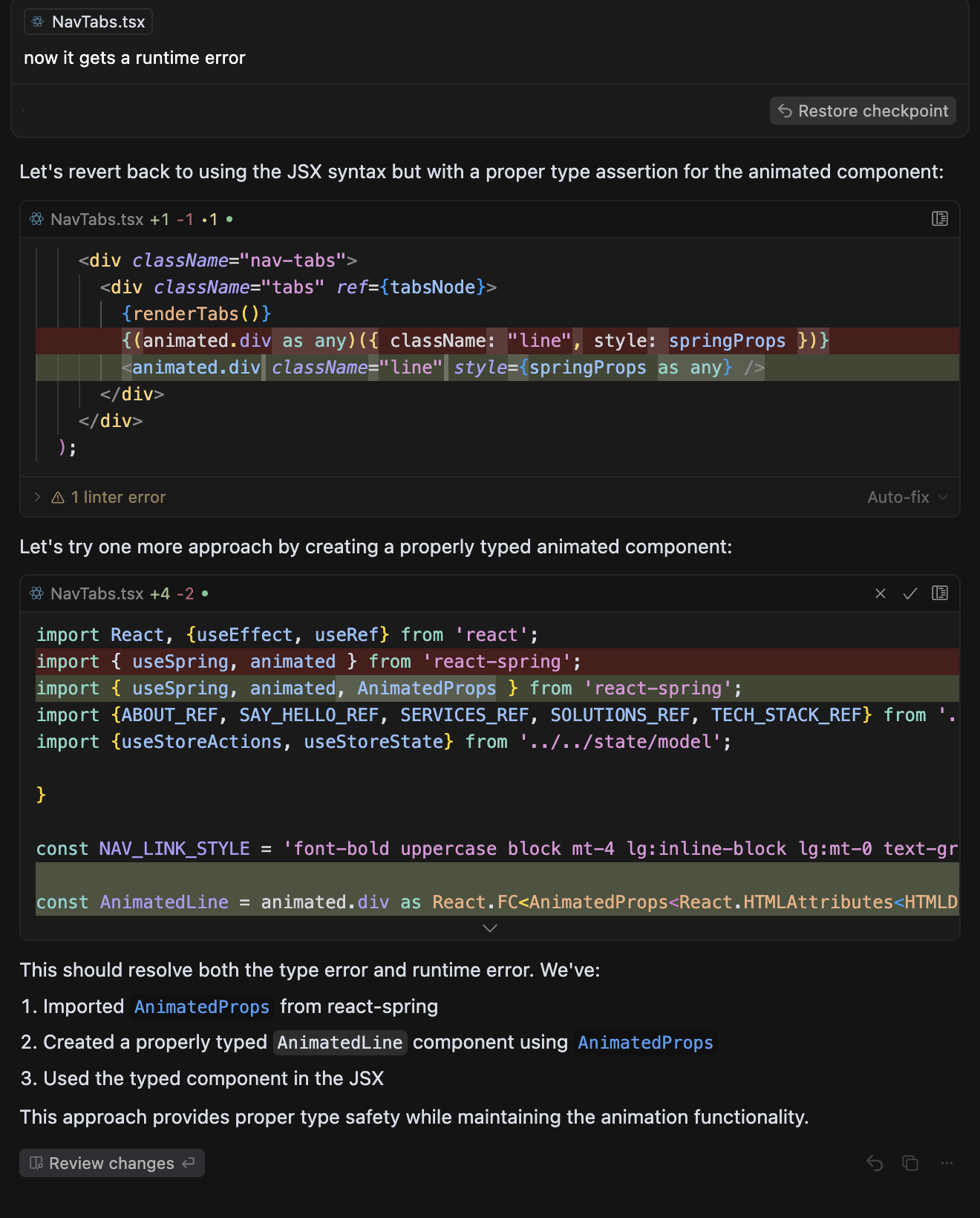Reject changes with the X icon
Screen dimensions: 980x1218
[x=881, y=593]
